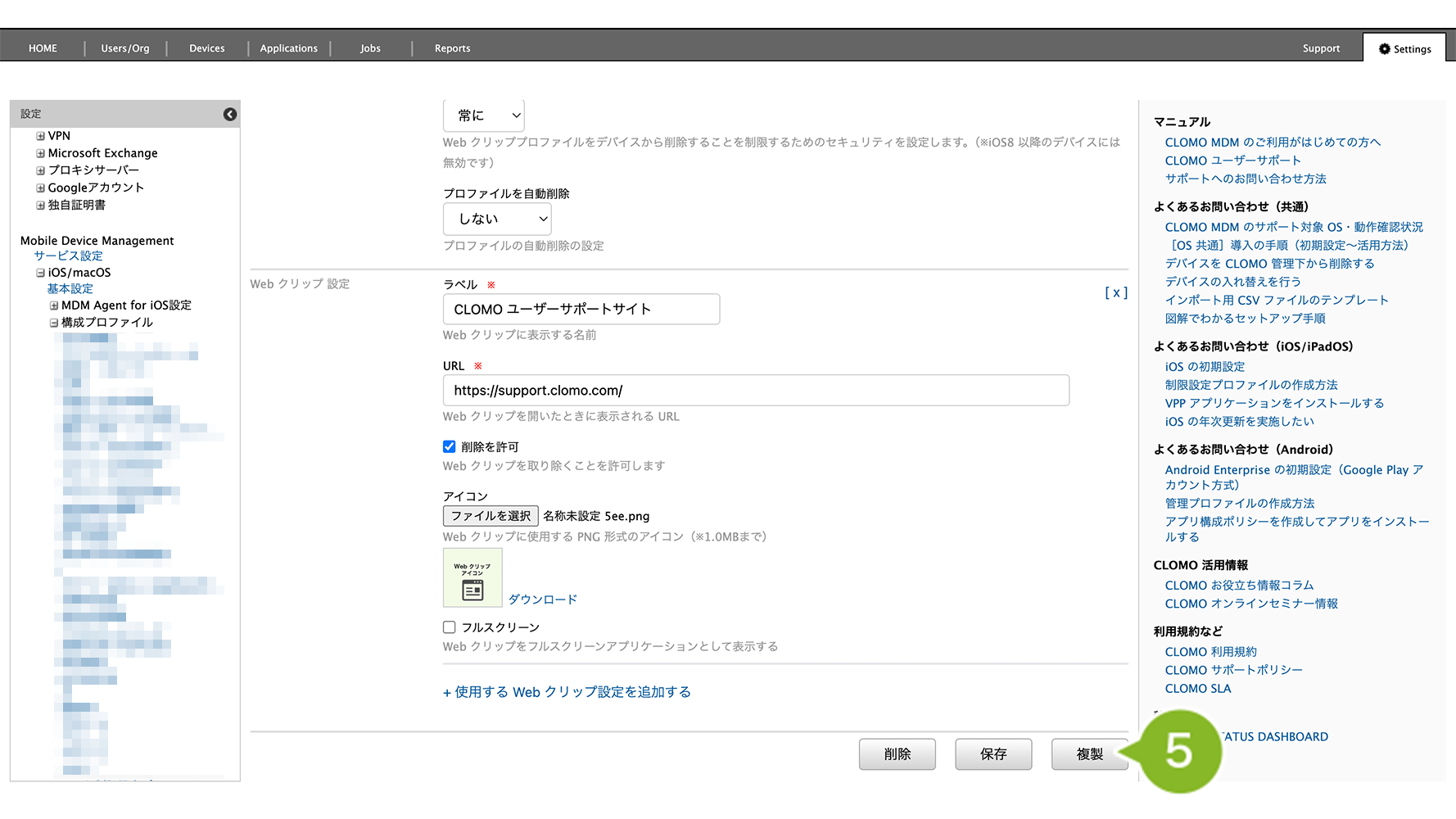The width and height of the screenshot is (1456, 819).
Task: Collapse the 構成プロファイル tree node
Action: [x=54, y=323]
